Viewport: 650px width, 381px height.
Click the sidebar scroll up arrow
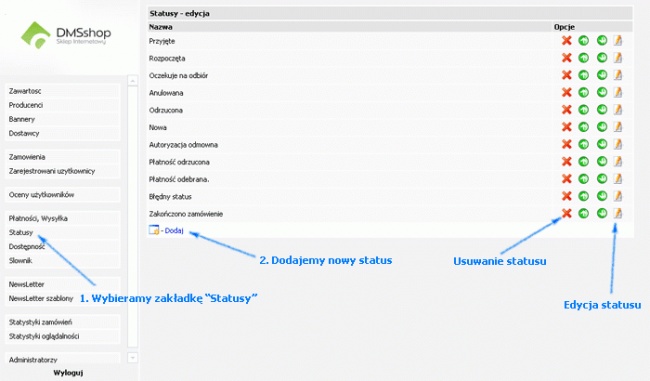click(x=133, y=80)
